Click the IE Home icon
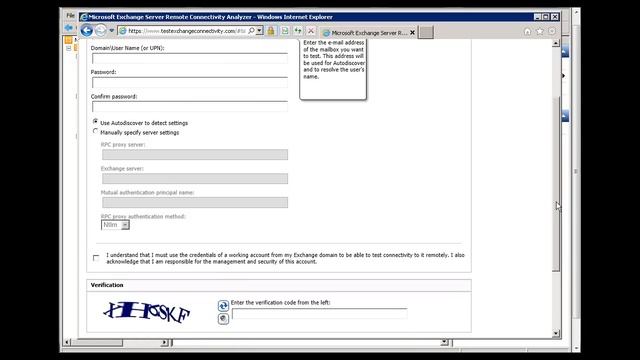This screenshot has height=360, width=640. point(527,31)
